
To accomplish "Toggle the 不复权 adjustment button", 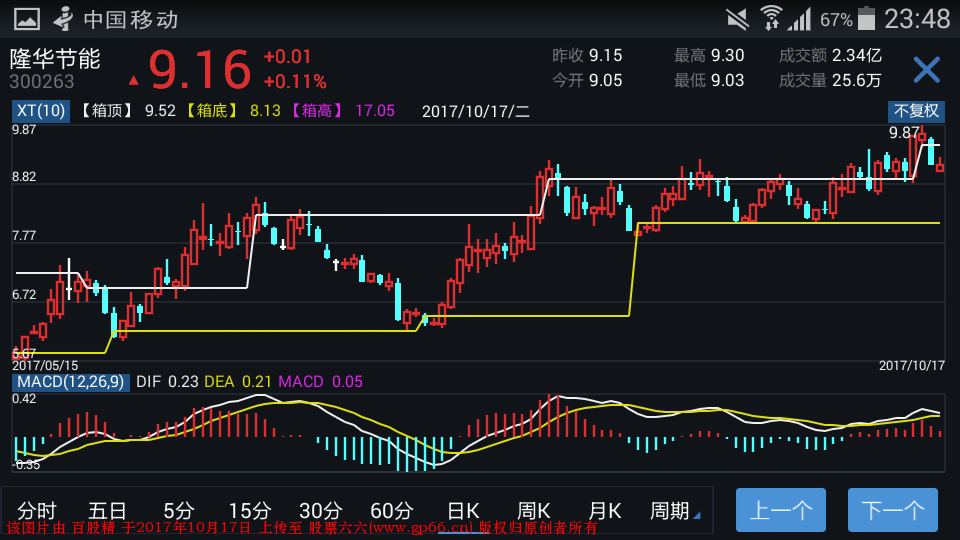I will point(916,111).
